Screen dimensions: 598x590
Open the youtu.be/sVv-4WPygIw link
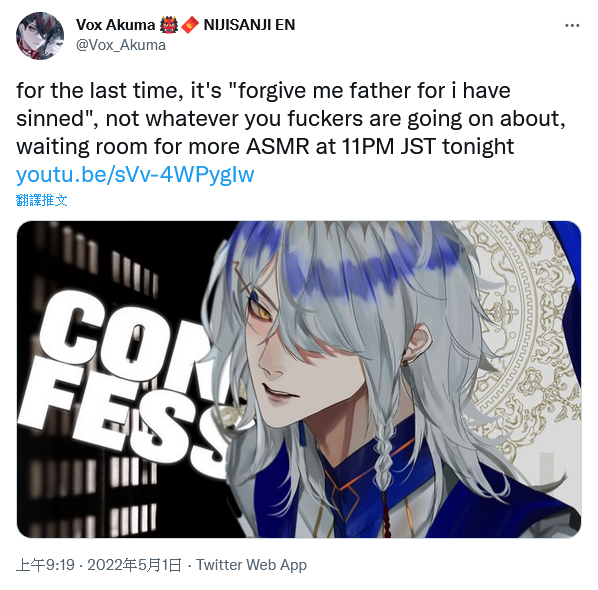(135, 175)
